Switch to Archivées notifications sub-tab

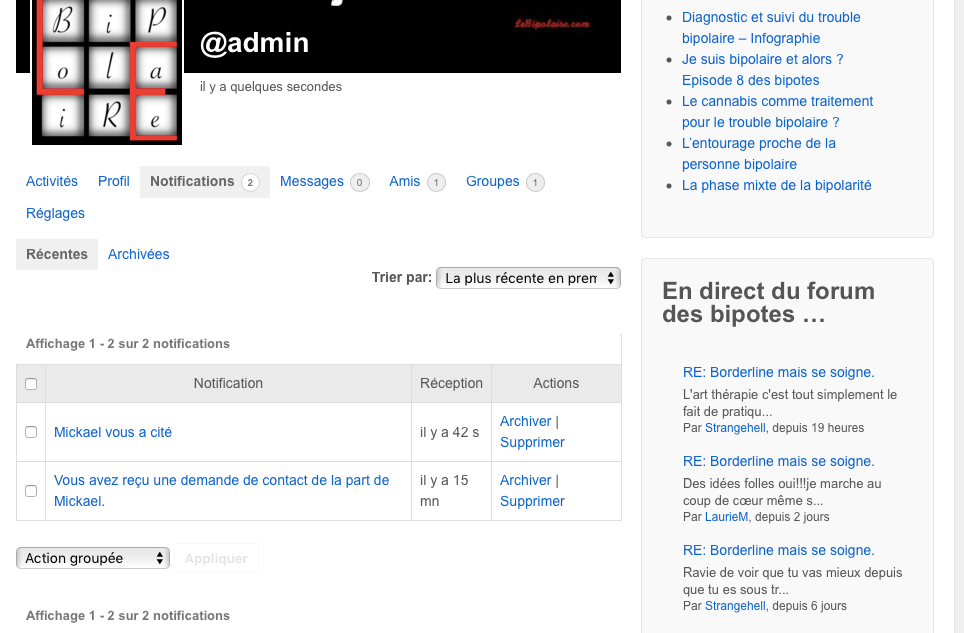coord(138,254)
